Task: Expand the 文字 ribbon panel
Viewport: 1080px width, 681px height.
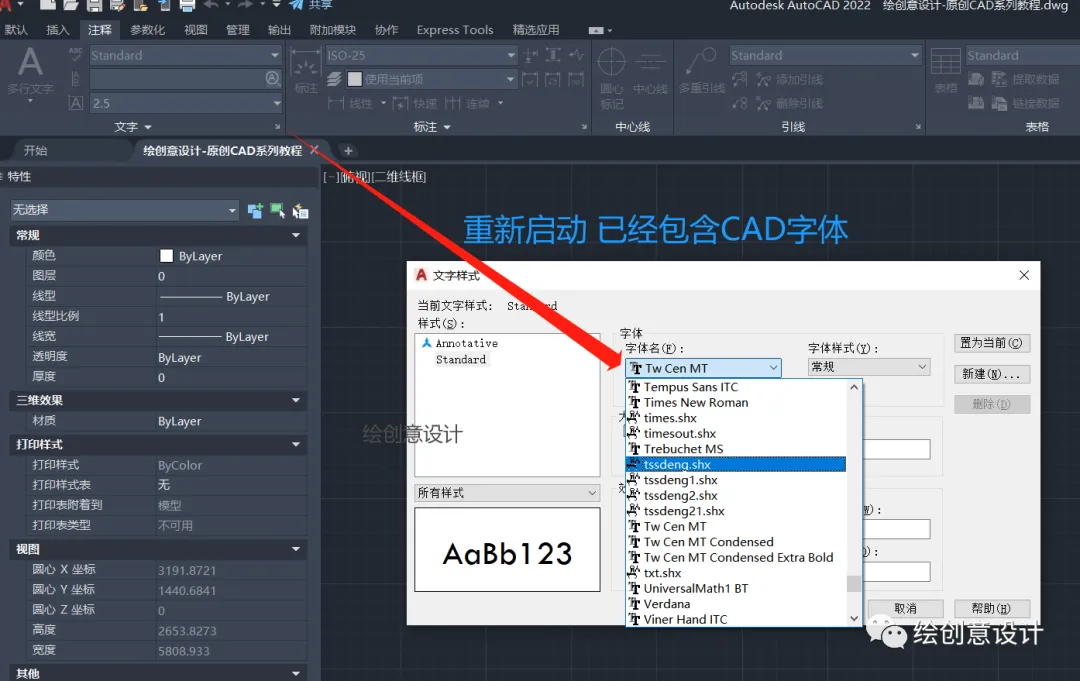Action: click(133, 127)
